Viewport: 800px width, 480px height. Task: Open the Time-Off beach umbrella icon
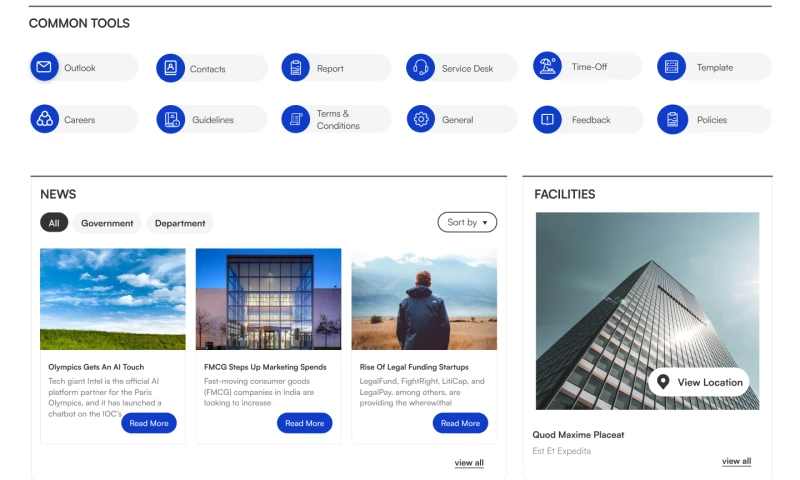pyautogui.click(x=547, y=66)
